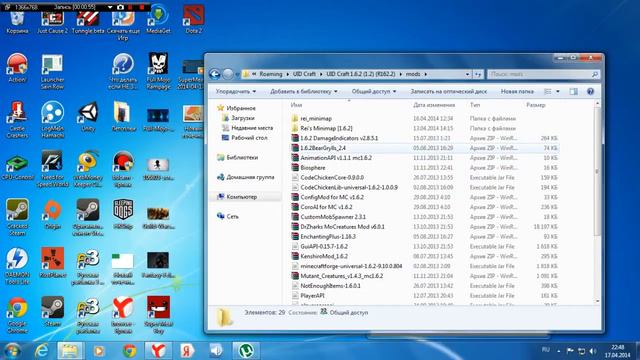Sort by the Имя column header
Screen dimensions: 640x360
point(296,105)
